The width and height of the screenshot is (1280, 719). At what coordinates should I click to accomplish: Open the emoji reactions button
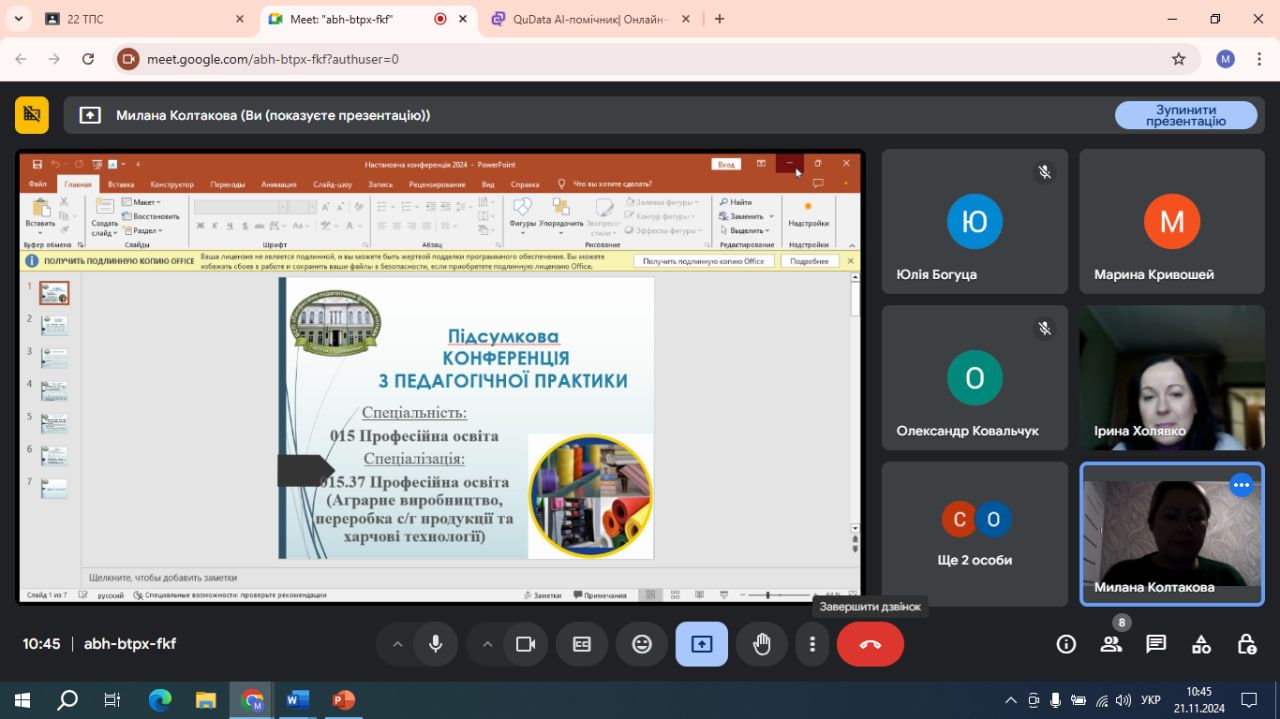[x=642, y=644]
